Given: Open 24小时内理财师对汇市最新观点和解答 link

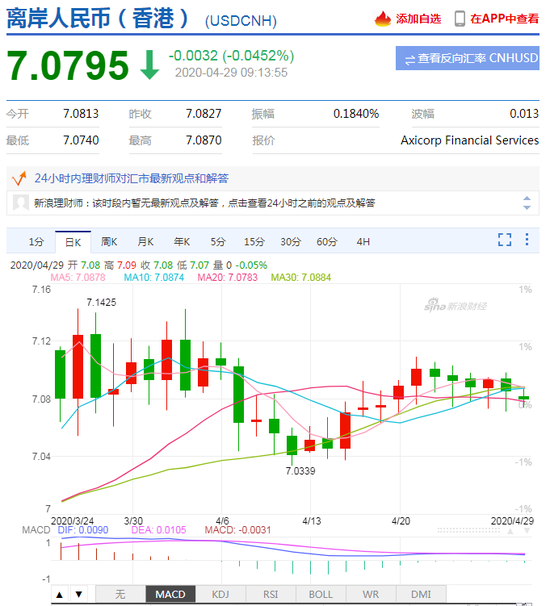Looking at the screenshot, I should tap(131, 178).
